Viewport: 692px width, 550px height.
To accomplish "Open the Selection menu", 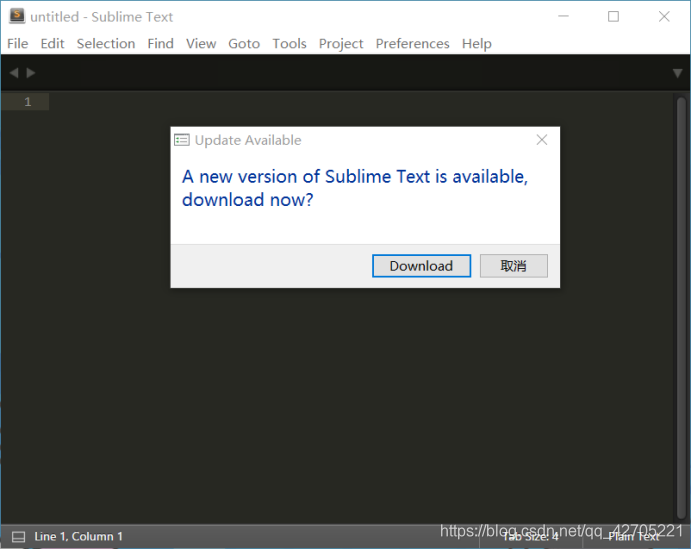I will coord(106,44).
